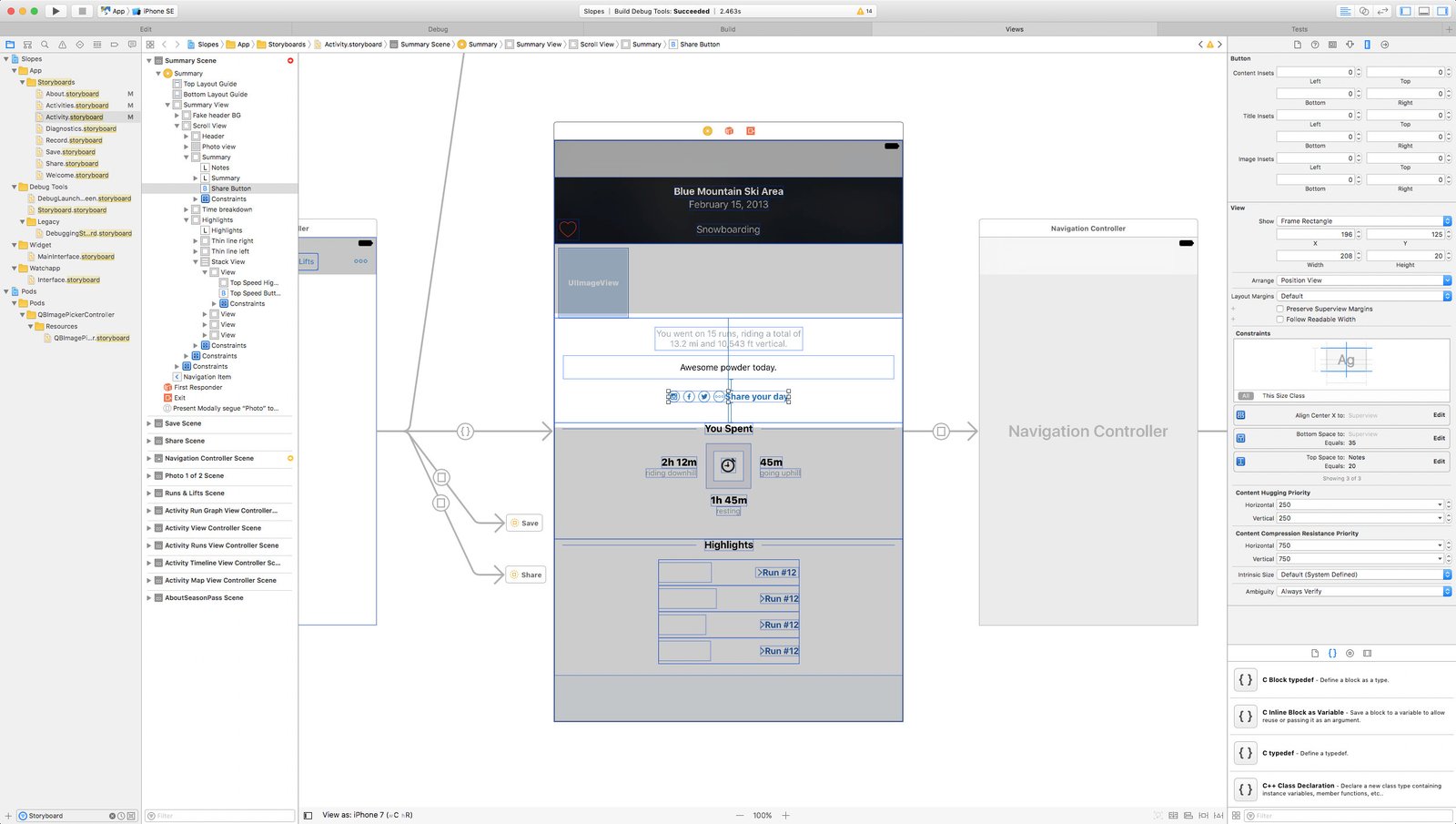
Task: Show the Code Snippet library braces icon
Action: (x=1332, y=653)
